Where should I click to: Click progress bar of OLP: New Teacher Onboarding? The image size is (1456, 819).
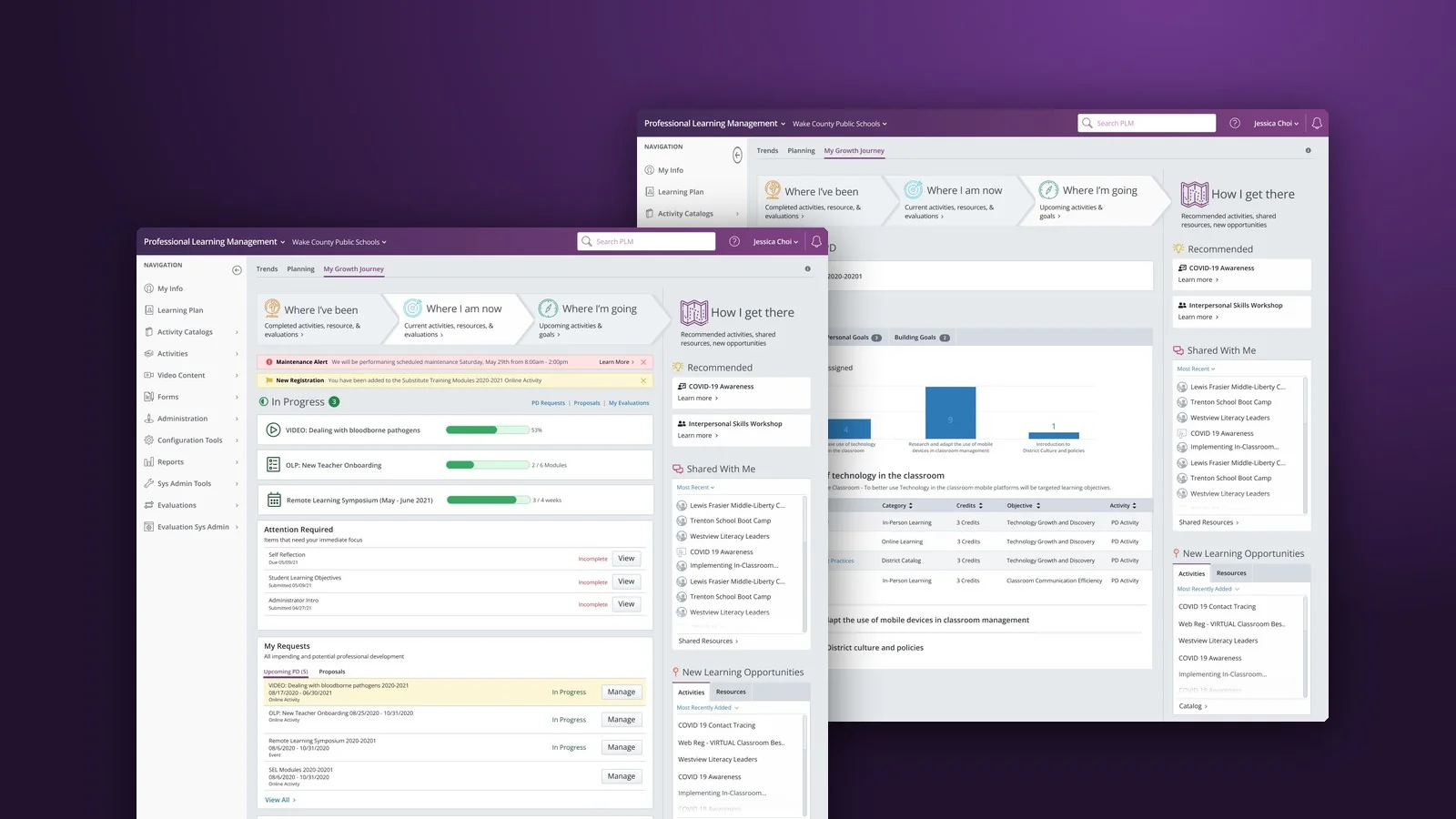[x=487, y=465]
